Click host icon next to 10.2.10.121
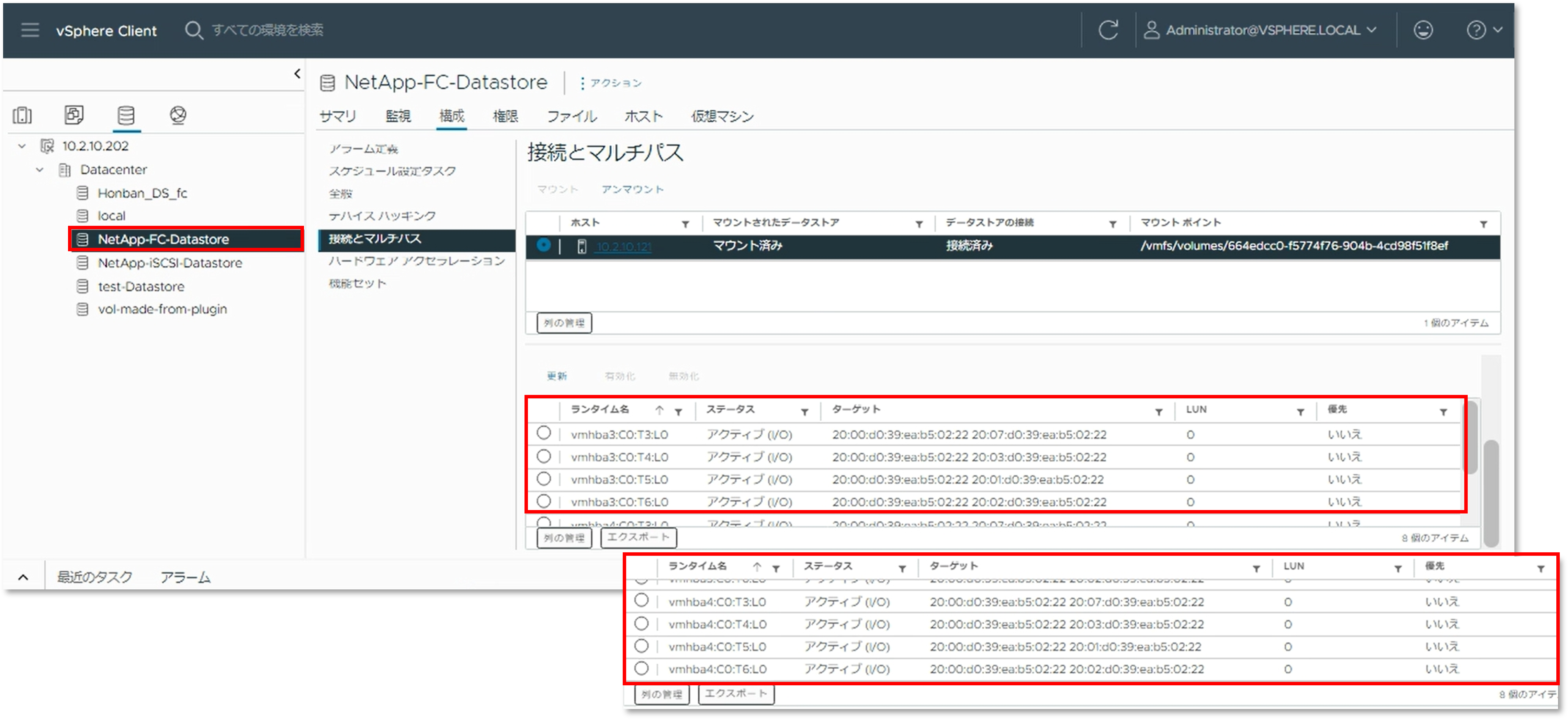The width and height of the screenshot is (1568, 719). (582, 246)
